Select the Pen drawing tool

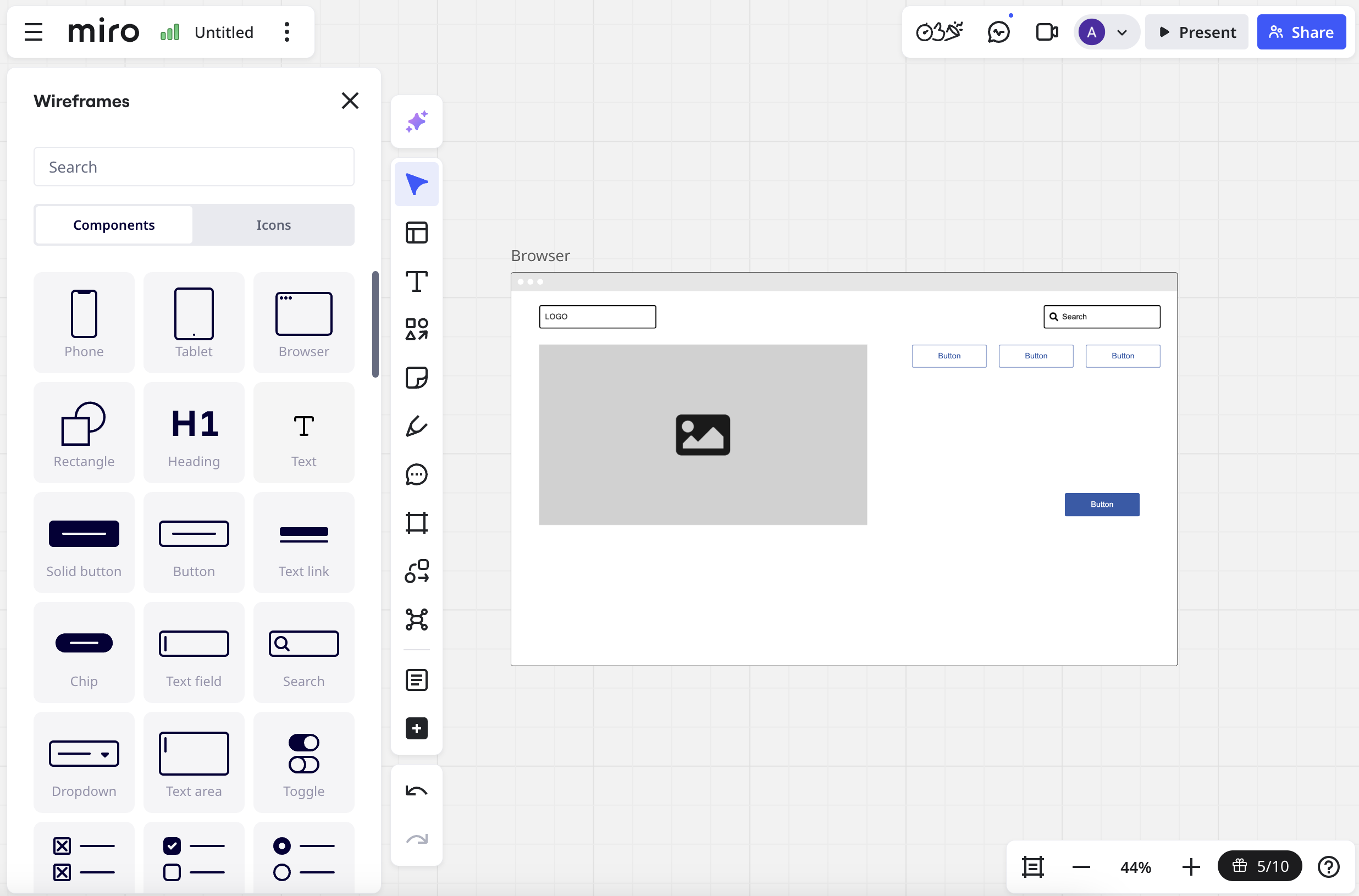point(416,426)
